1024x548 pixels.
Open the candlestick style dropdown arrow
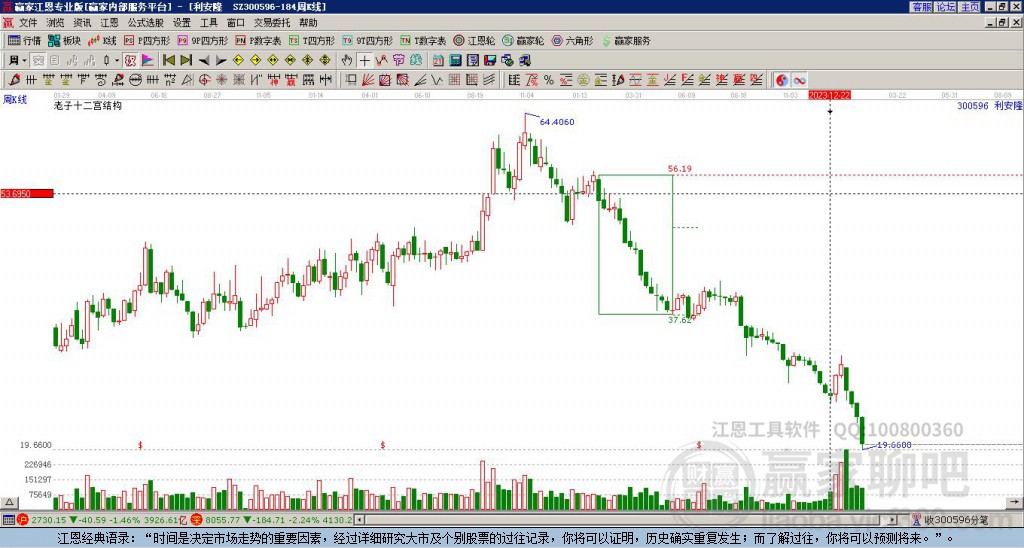pos(117,60)
